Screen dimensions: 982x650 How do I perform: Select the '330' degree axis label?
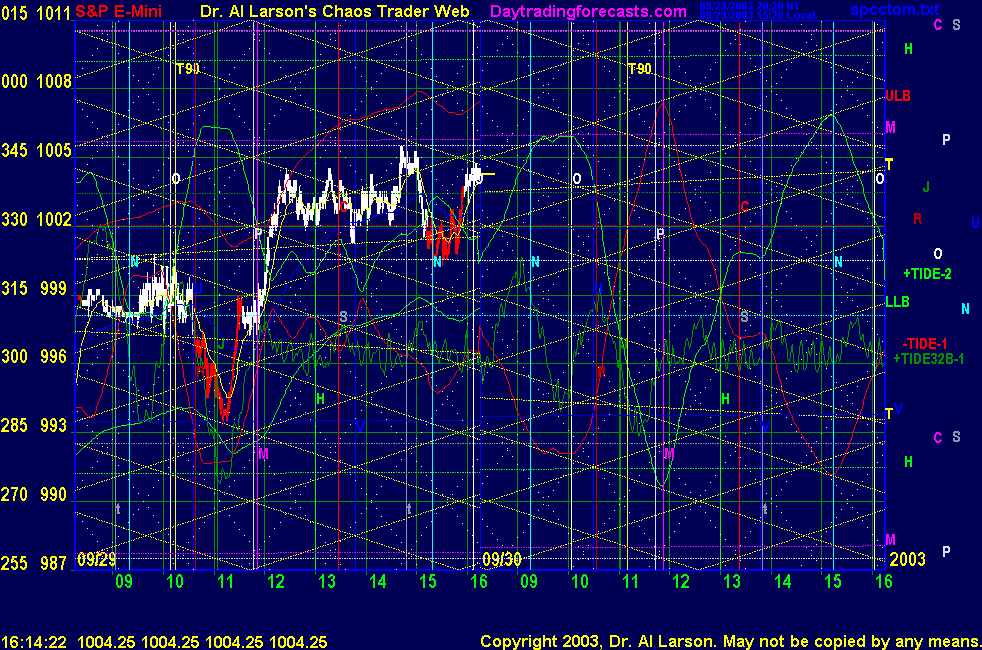14,219
